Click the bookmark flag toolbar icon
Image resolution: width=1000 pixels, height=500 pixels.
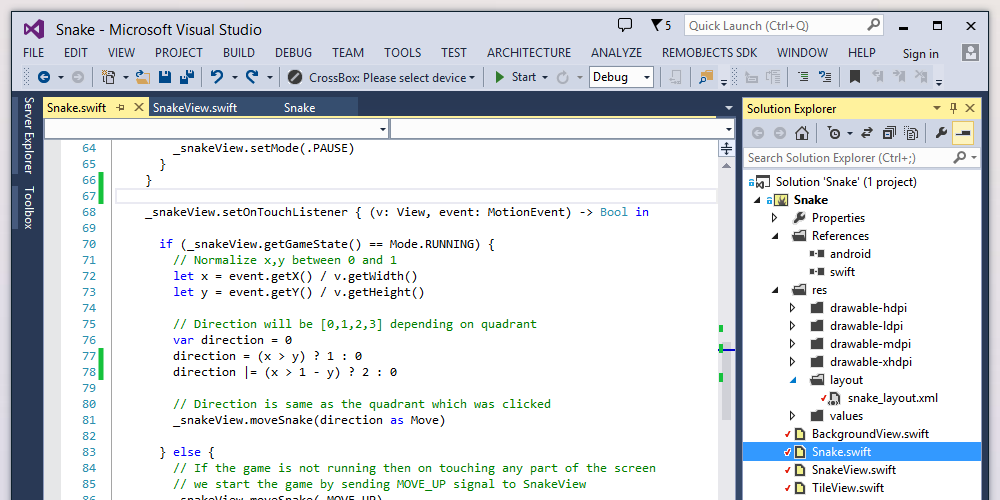tap(855, 77)
